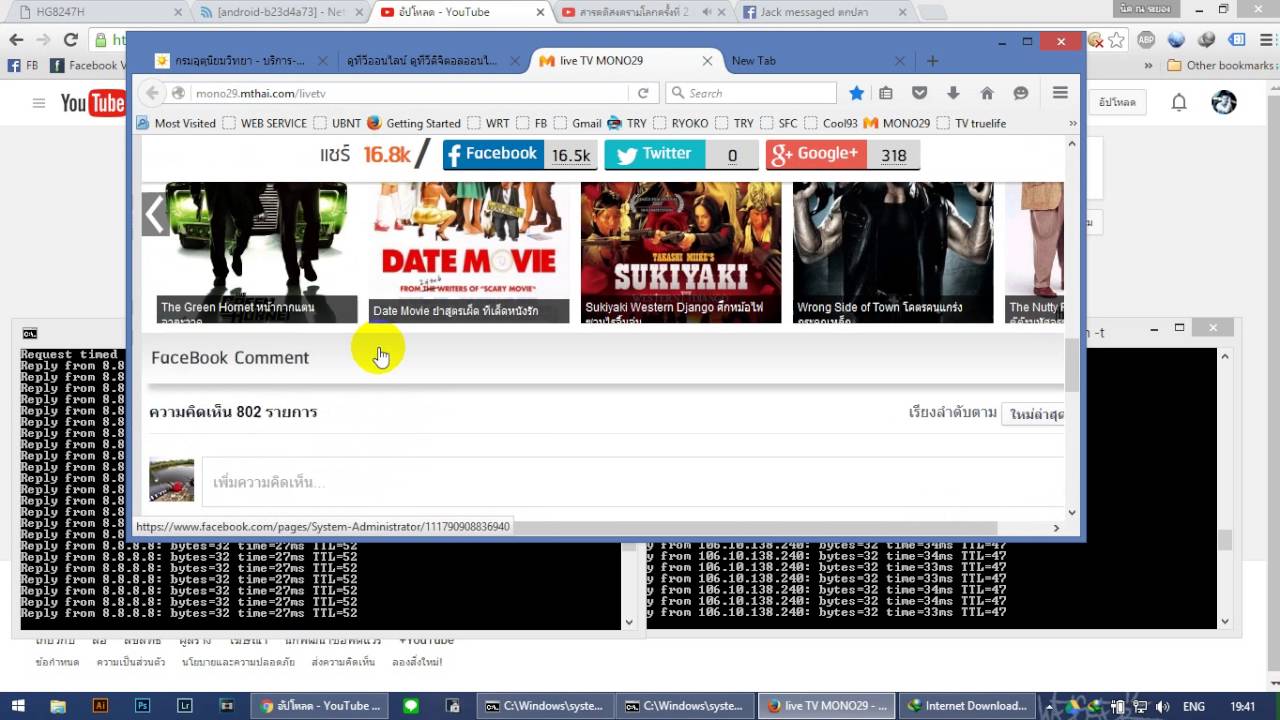Open Internet Download Manager taskbar item
1280x720 pixels.
pos(968,706)
